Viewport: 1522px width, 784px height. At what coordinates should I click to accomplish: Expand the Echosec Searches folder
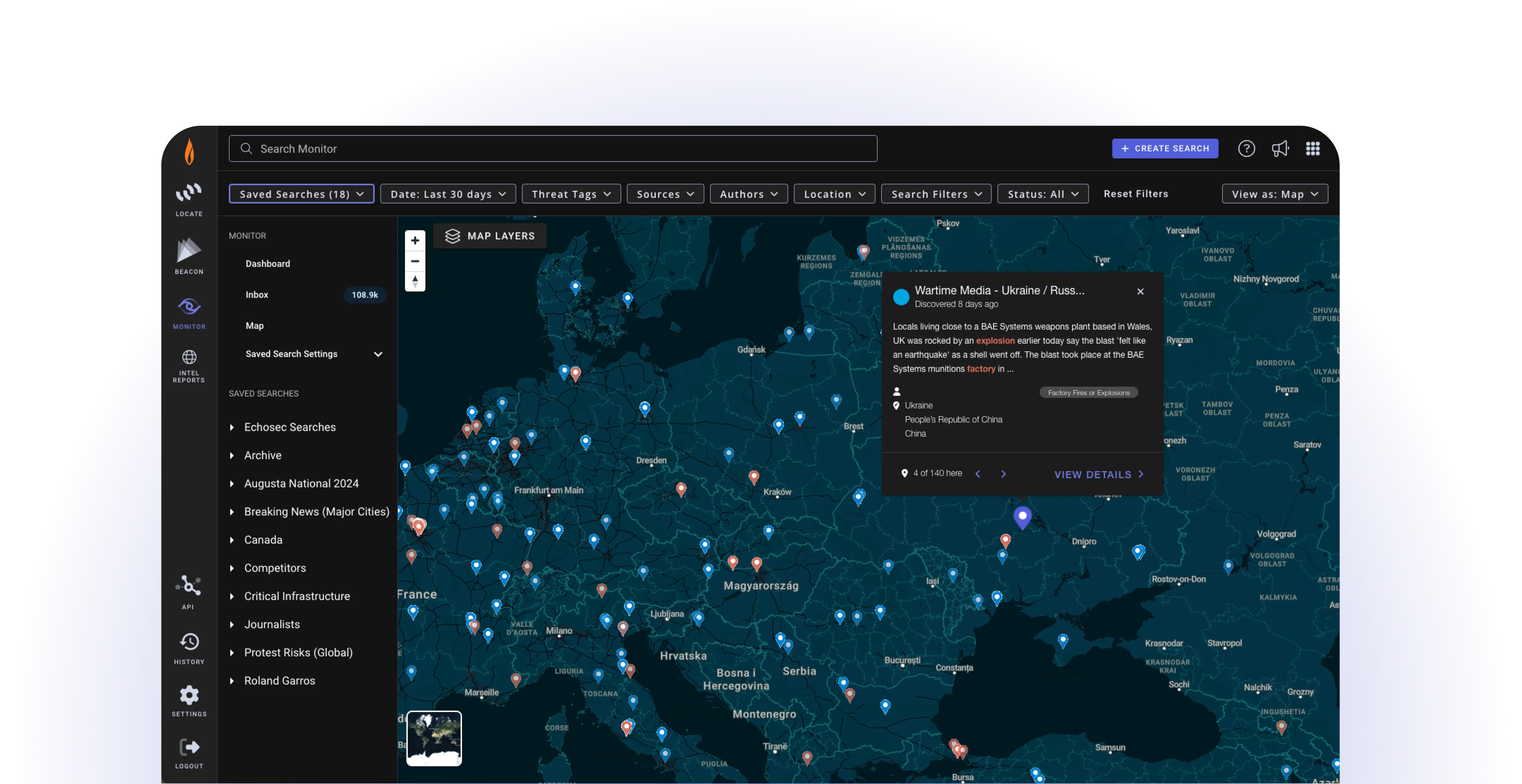pos(232,427)
